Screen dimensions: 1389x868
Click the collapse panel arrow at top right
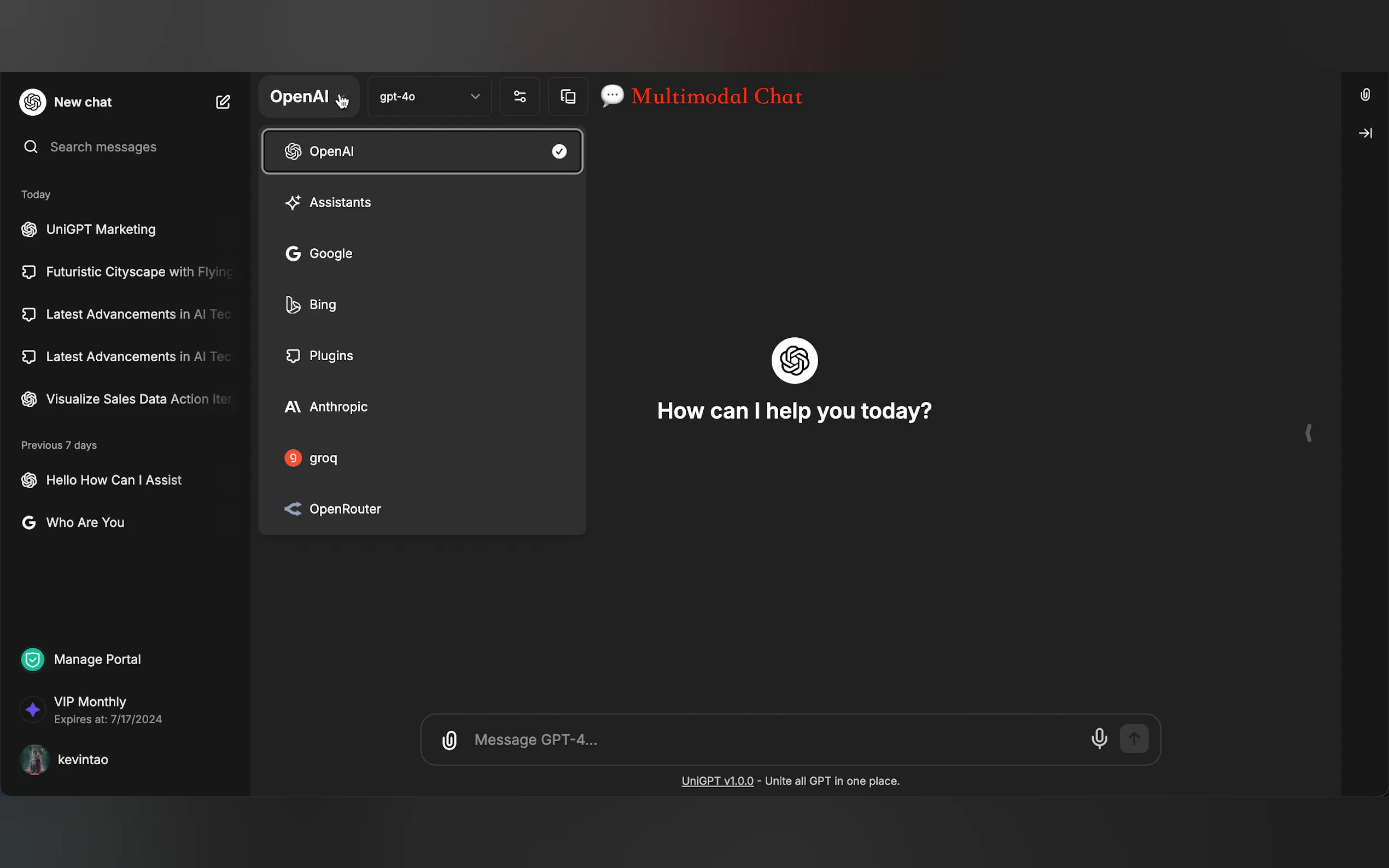[1365, 133]
